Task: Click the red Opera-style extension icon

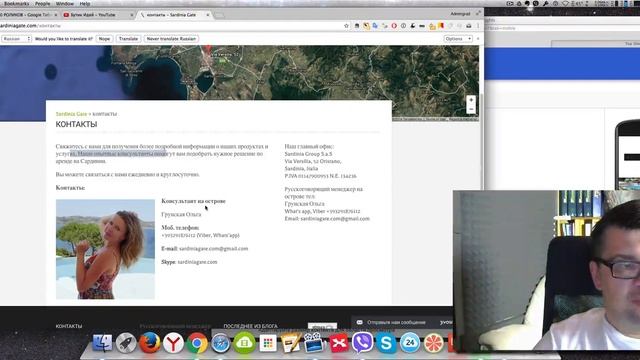Action: (394, 26)
